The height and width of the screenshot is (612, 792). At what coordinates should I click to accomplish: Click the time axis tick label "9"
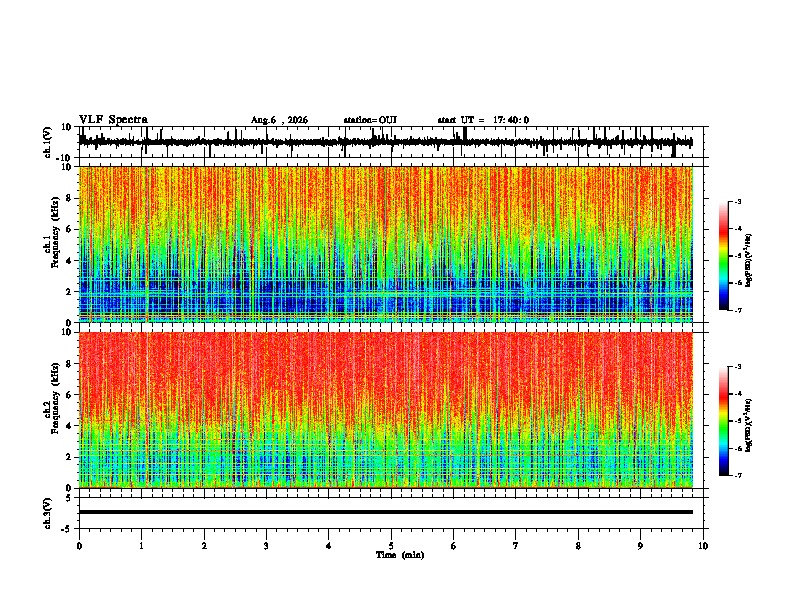click(640, 546)
